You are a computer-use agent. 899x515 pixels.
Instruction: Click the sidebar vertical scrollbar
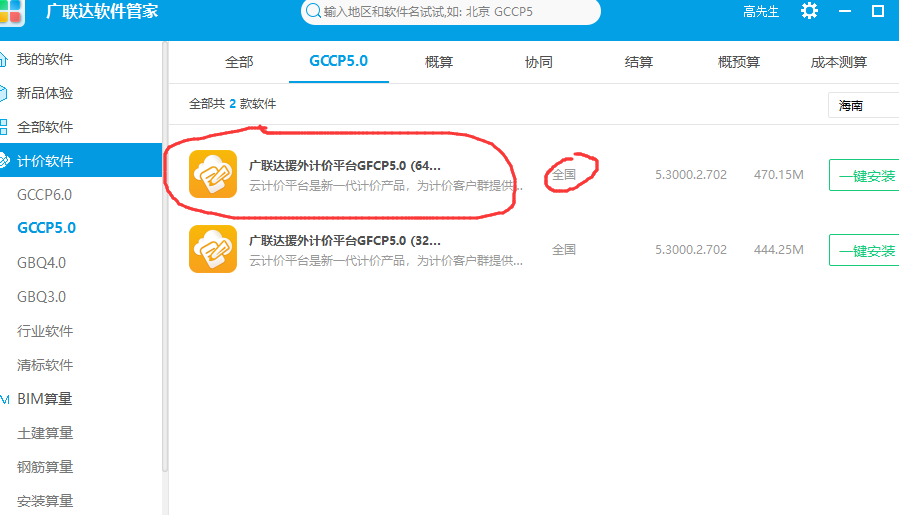[165, 256]
